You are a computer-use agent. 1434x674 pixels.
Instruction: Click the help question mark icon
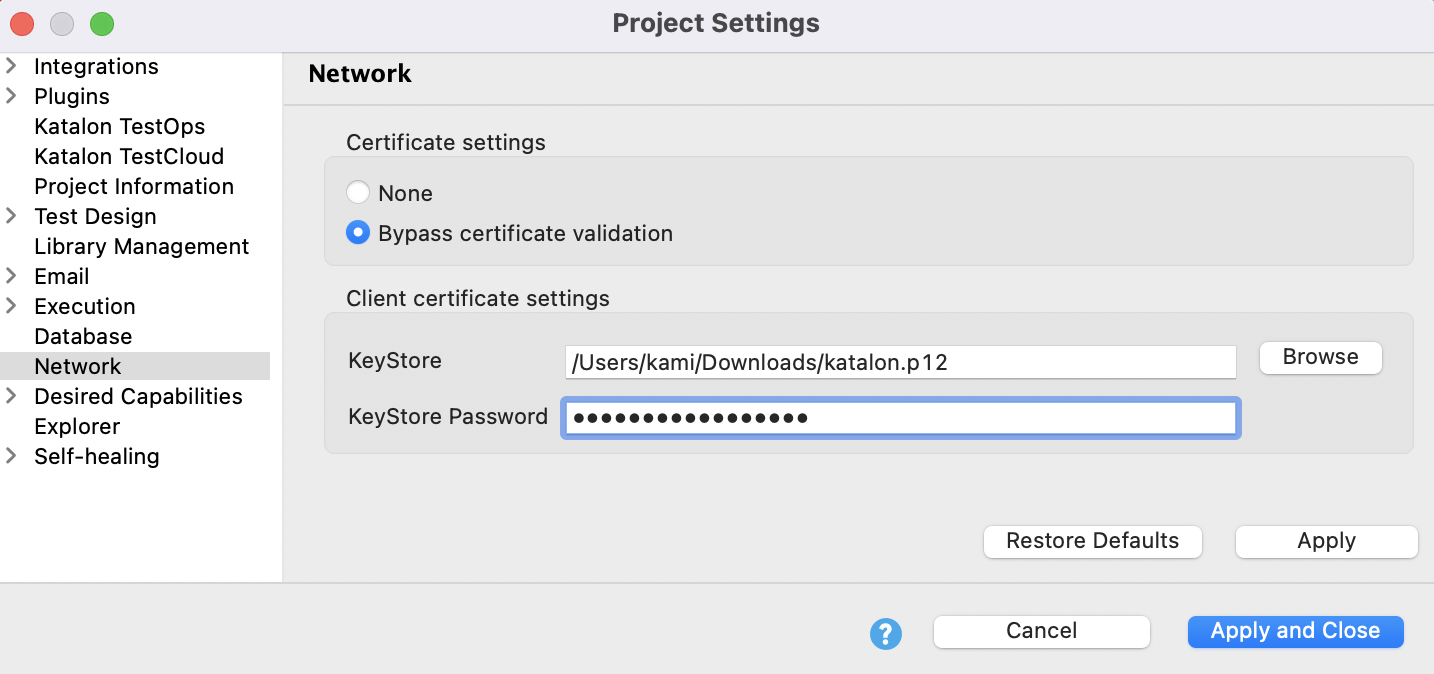pos(885,632)
